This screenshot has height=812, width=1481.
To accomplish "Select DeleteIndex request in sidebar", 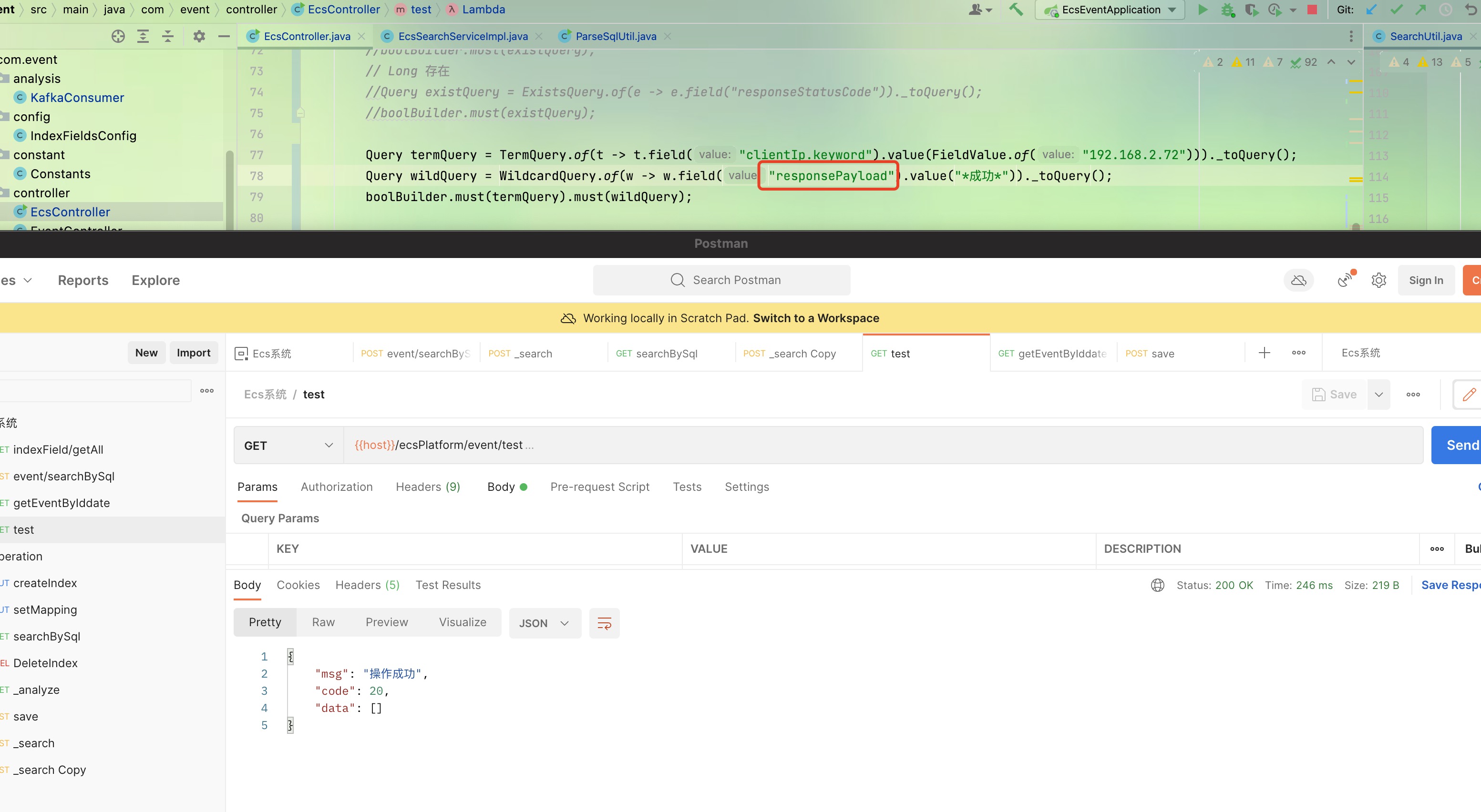I will [45, 663].
